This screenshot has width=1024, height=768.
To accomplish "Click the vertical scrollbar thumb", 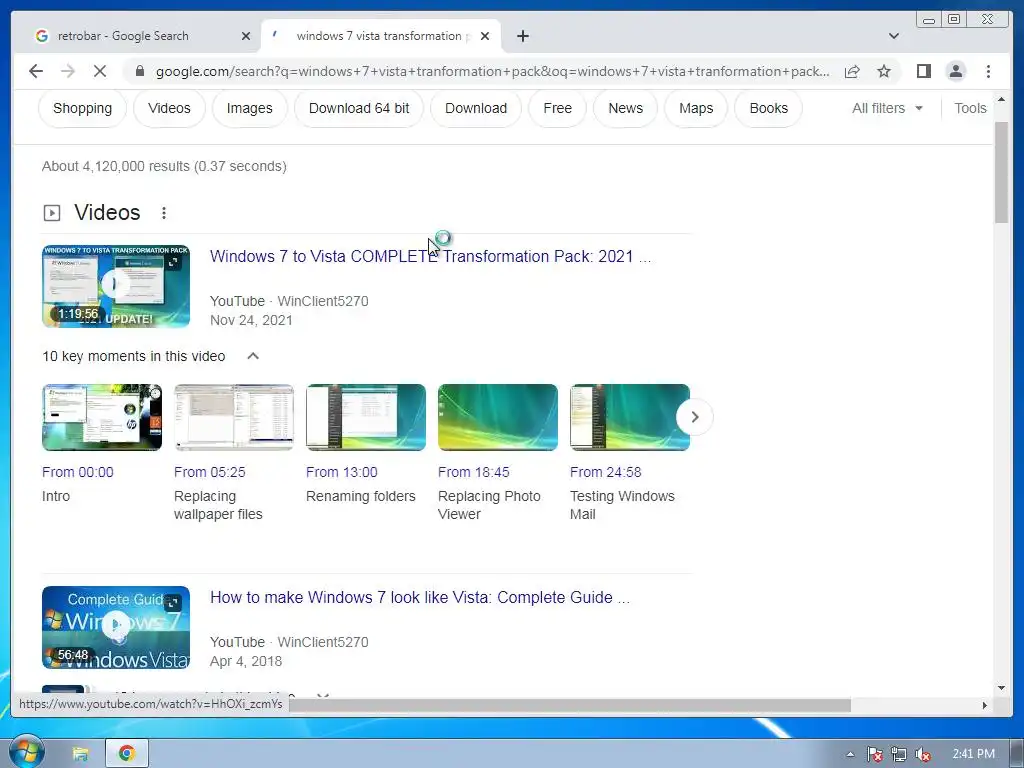I will tap(1001, 172).
